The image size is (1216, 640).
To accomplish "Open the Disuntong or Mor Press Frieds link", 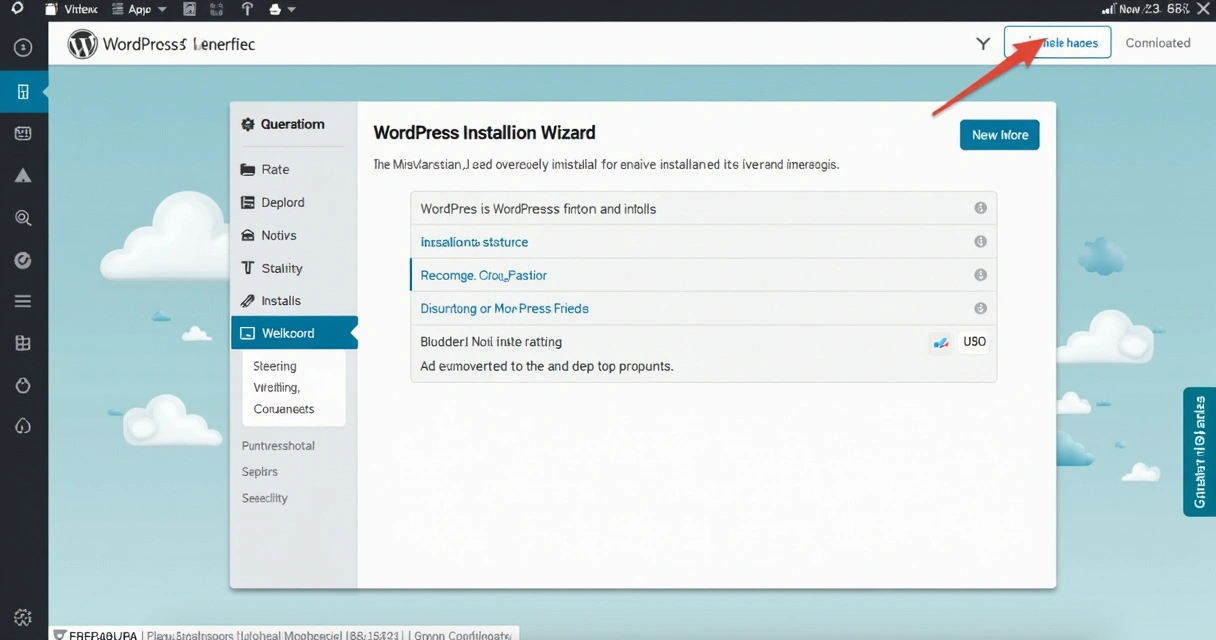I will 504,308.
